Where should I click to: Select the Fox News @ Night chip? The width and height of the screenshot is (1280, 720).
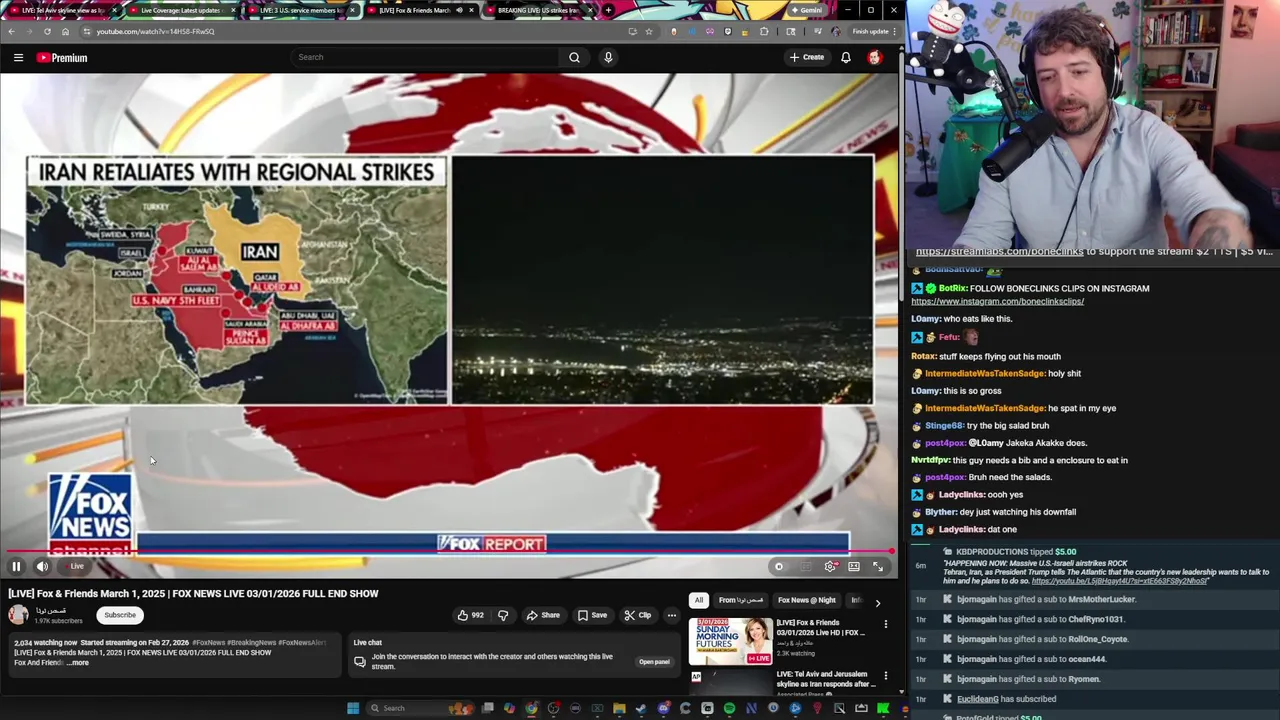[806, 600]
